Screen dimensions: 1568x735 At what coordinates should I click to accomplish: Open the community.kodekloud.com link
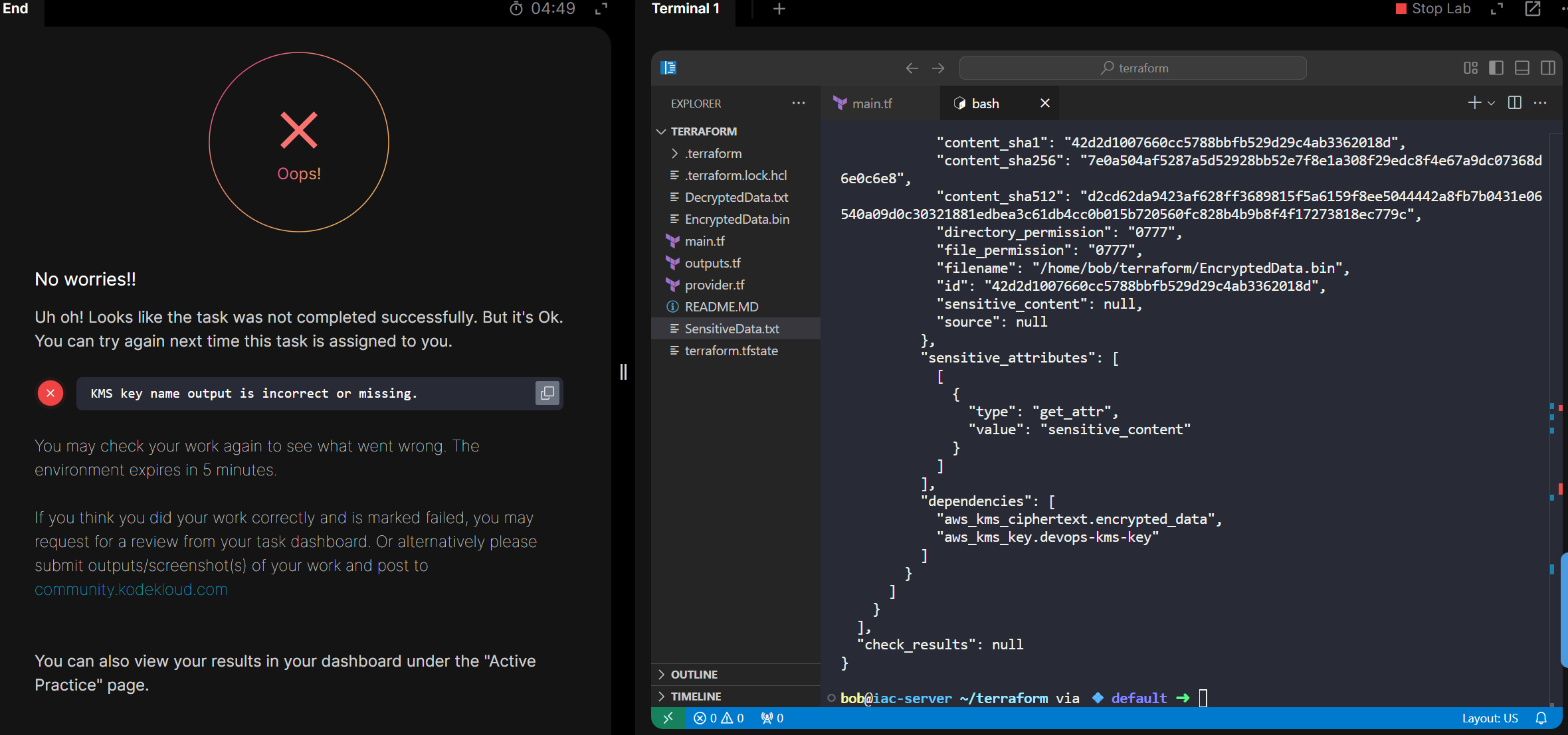pos(131,590)
